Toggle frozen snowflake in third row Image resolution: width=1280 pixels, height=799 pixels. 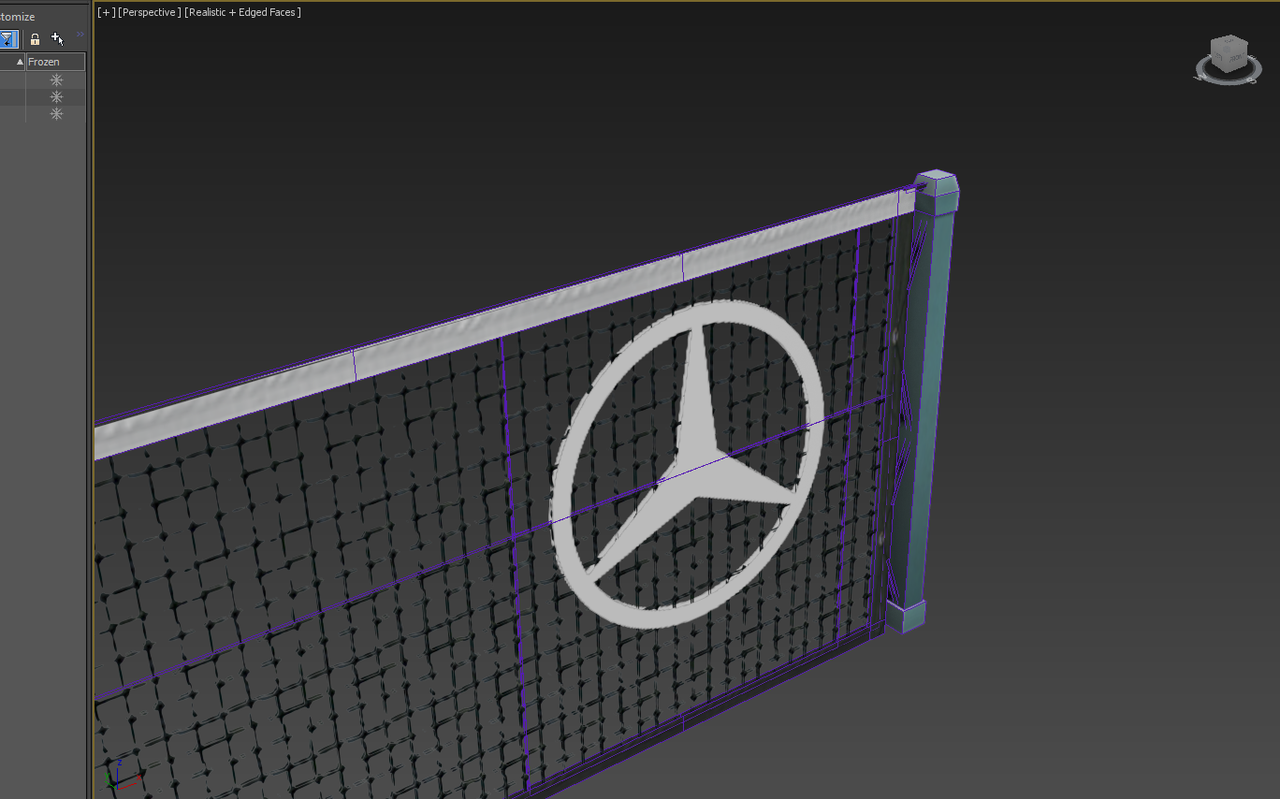pyautogui.click(x=56, y=114)
